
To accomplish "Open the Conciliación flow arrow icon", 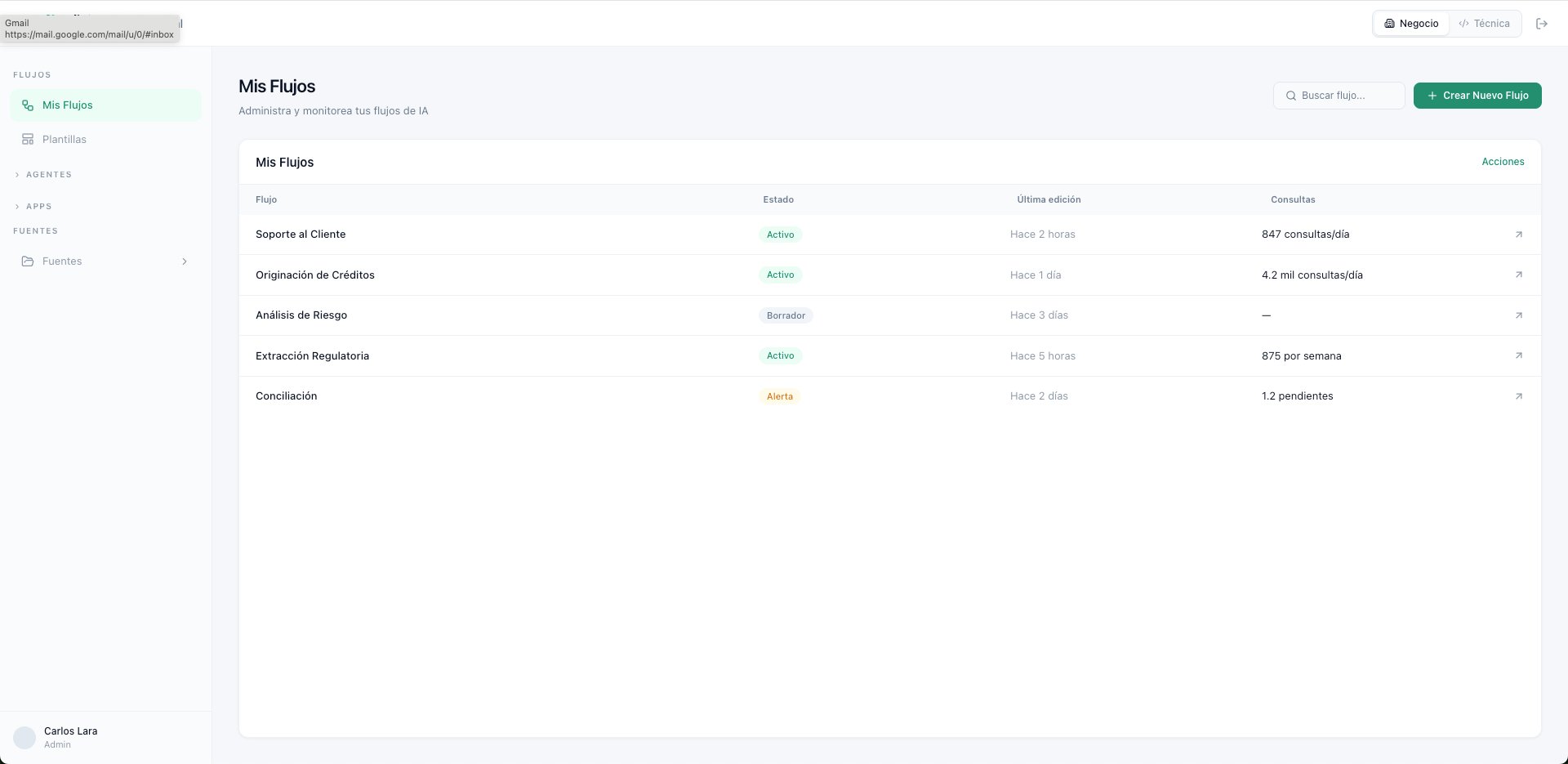I will click(x=1518, y=395).
